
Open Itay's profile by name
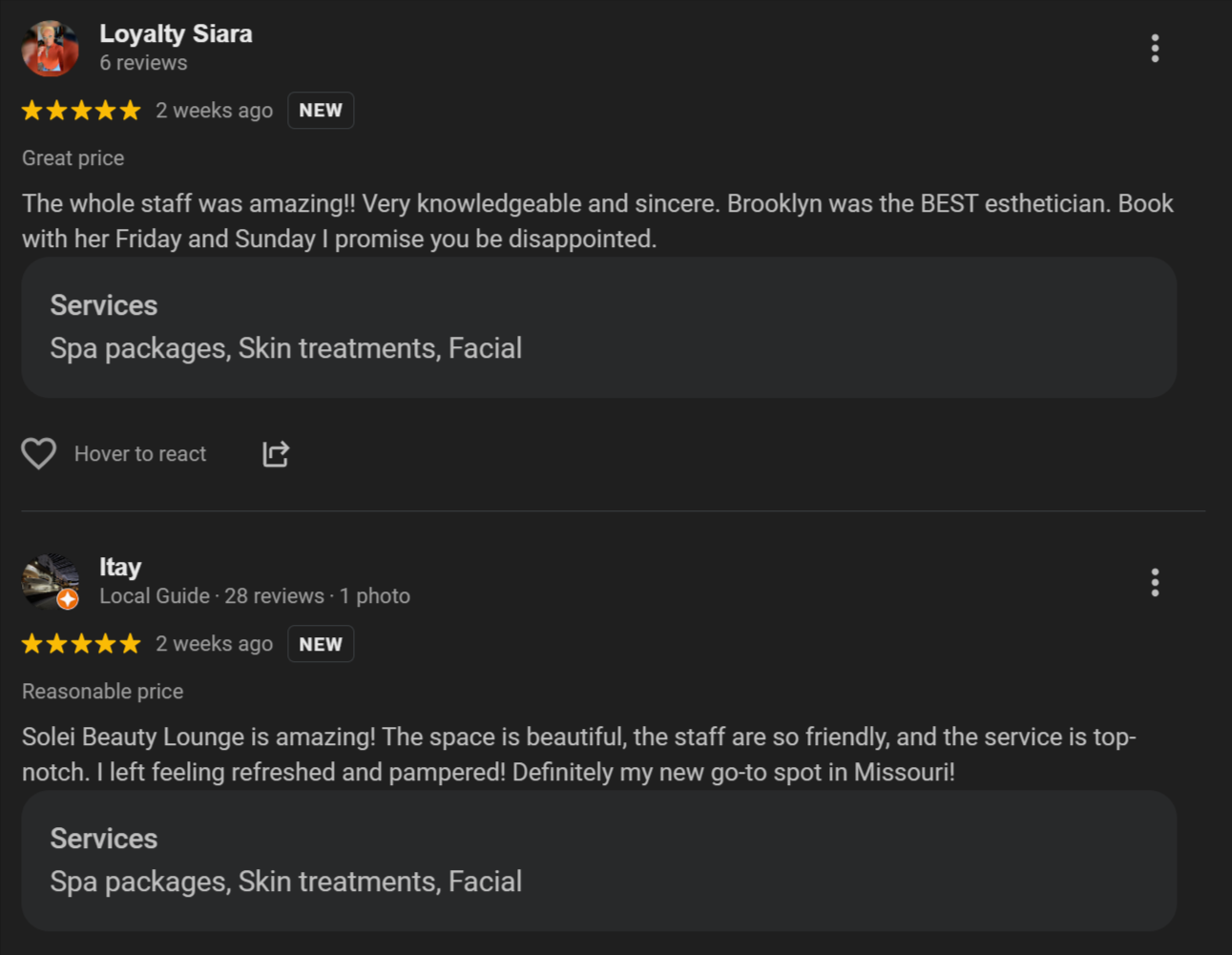coord(120,568)
